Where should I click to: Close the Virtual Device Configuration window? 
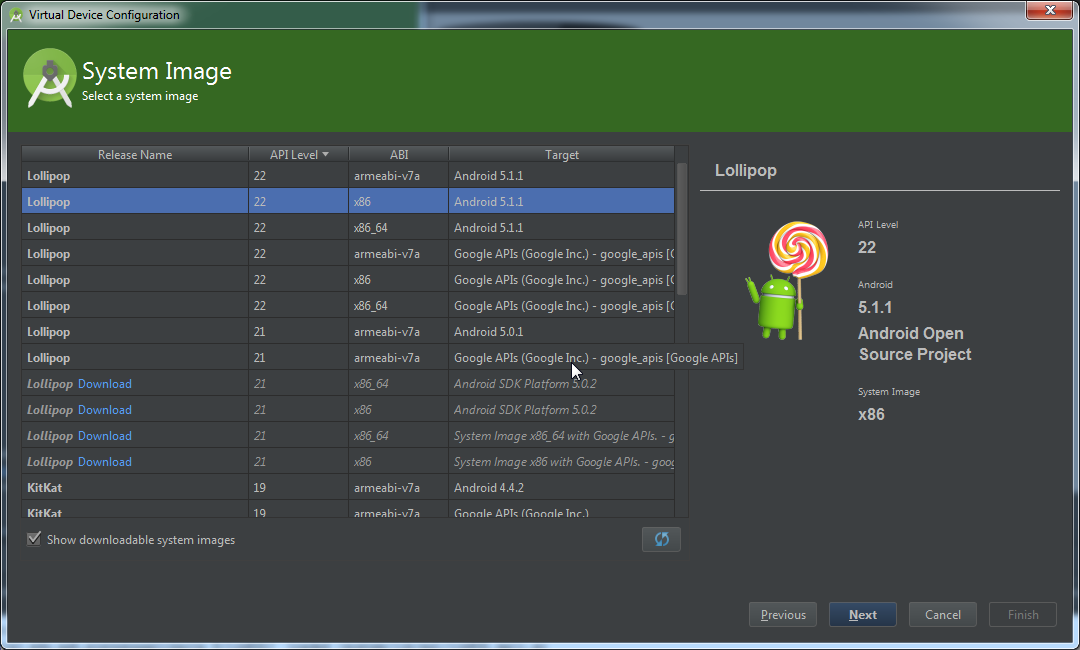tap(1050, 10)
